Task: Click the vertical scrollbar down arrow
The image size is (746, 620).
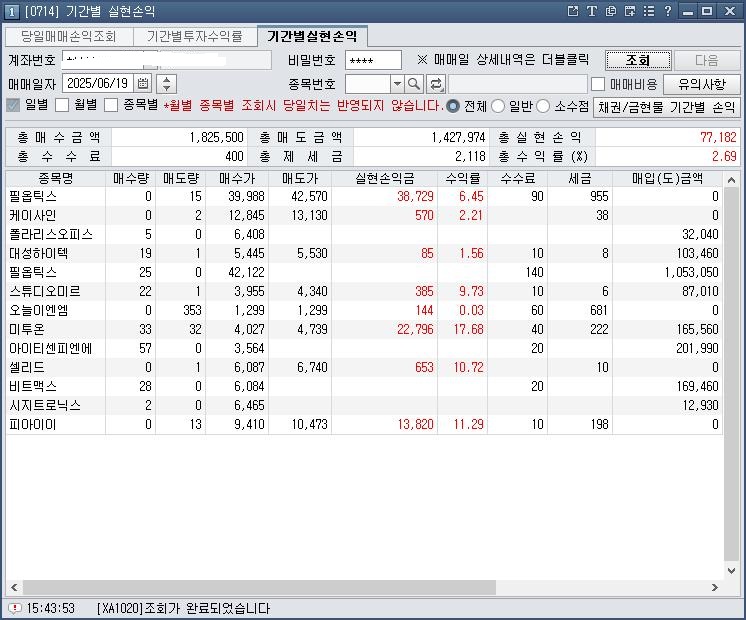Action: (x=732, y=570)
